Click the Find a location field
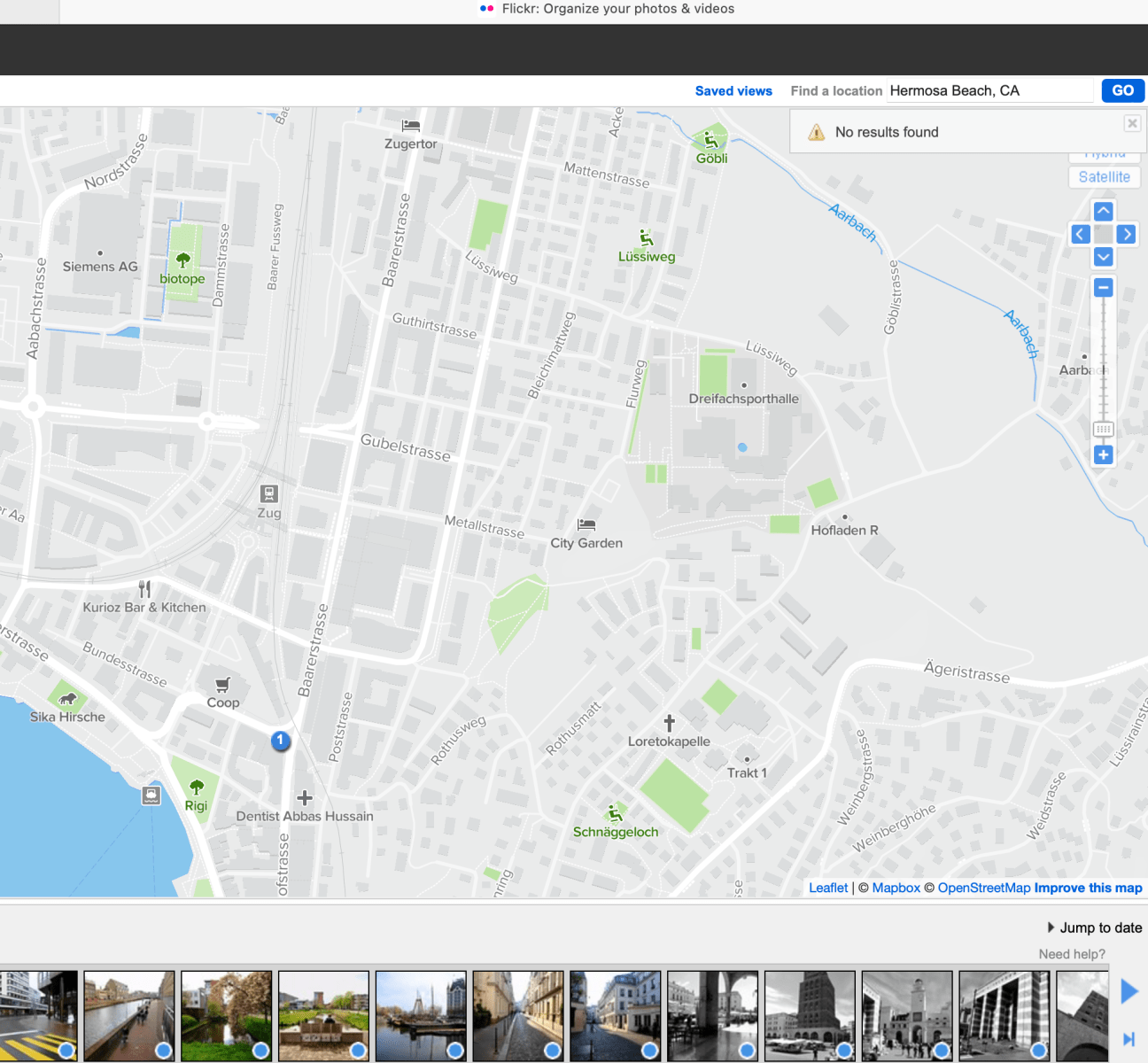This screenshot has height=1063, width=1148. pyautogui.click(x=989, y=90)
